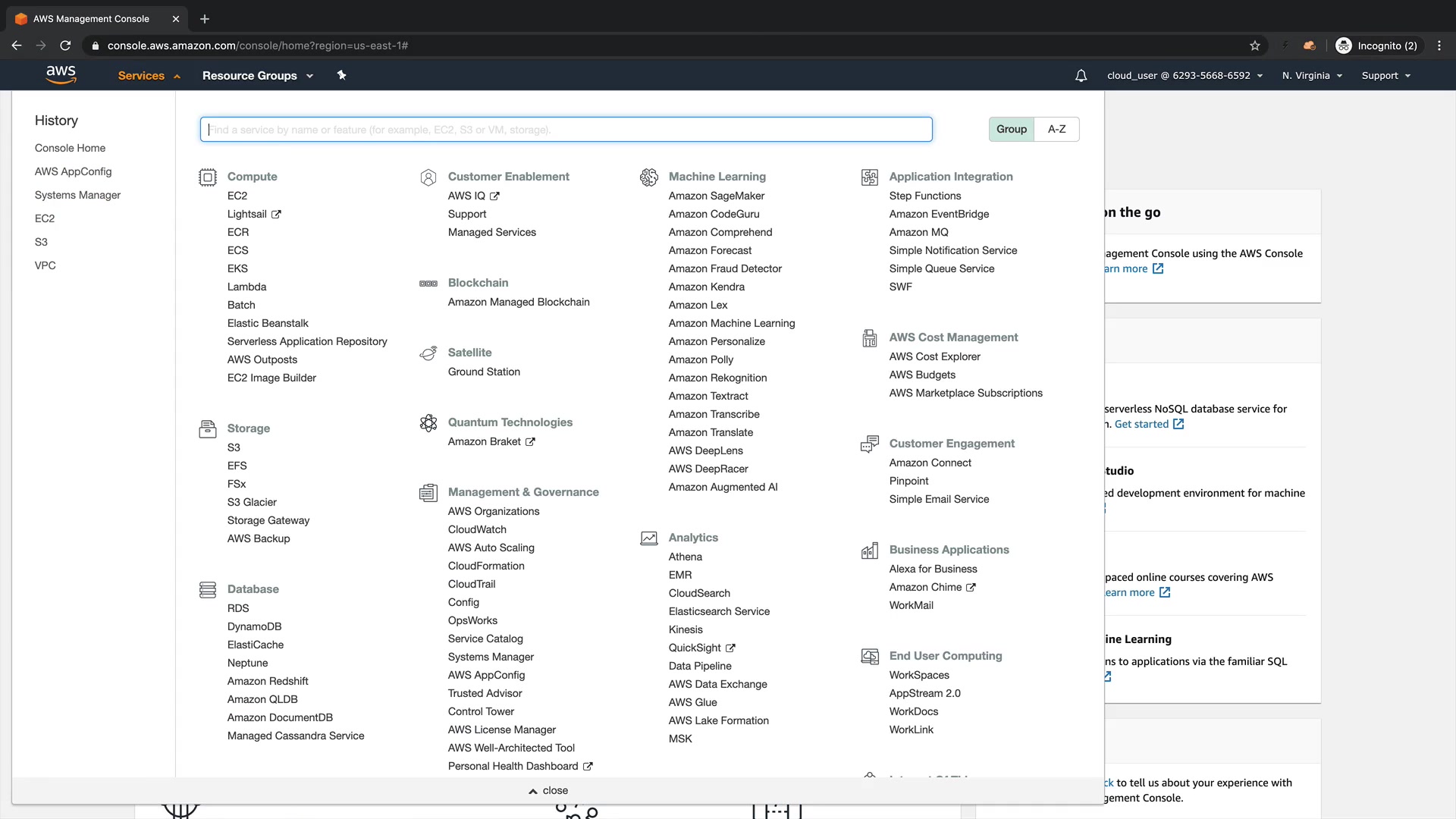Image resolution: width=1456 pixels, height=819 pixels.
Task: Click the pin shortcuts icon in navbar
Action: coord(341,75)
